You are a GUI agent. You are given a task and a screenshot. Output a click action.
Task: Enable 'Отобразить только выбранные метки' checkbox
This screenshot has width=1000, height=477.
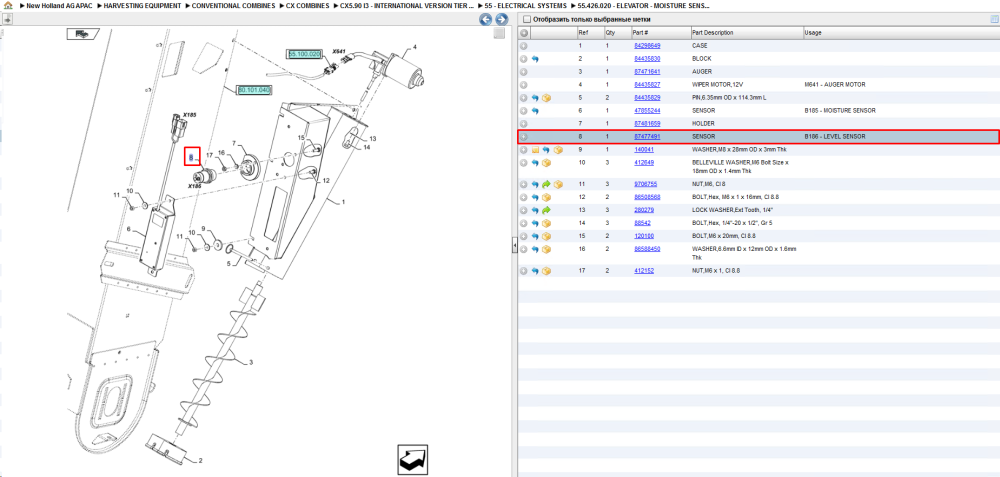point(526,20)
